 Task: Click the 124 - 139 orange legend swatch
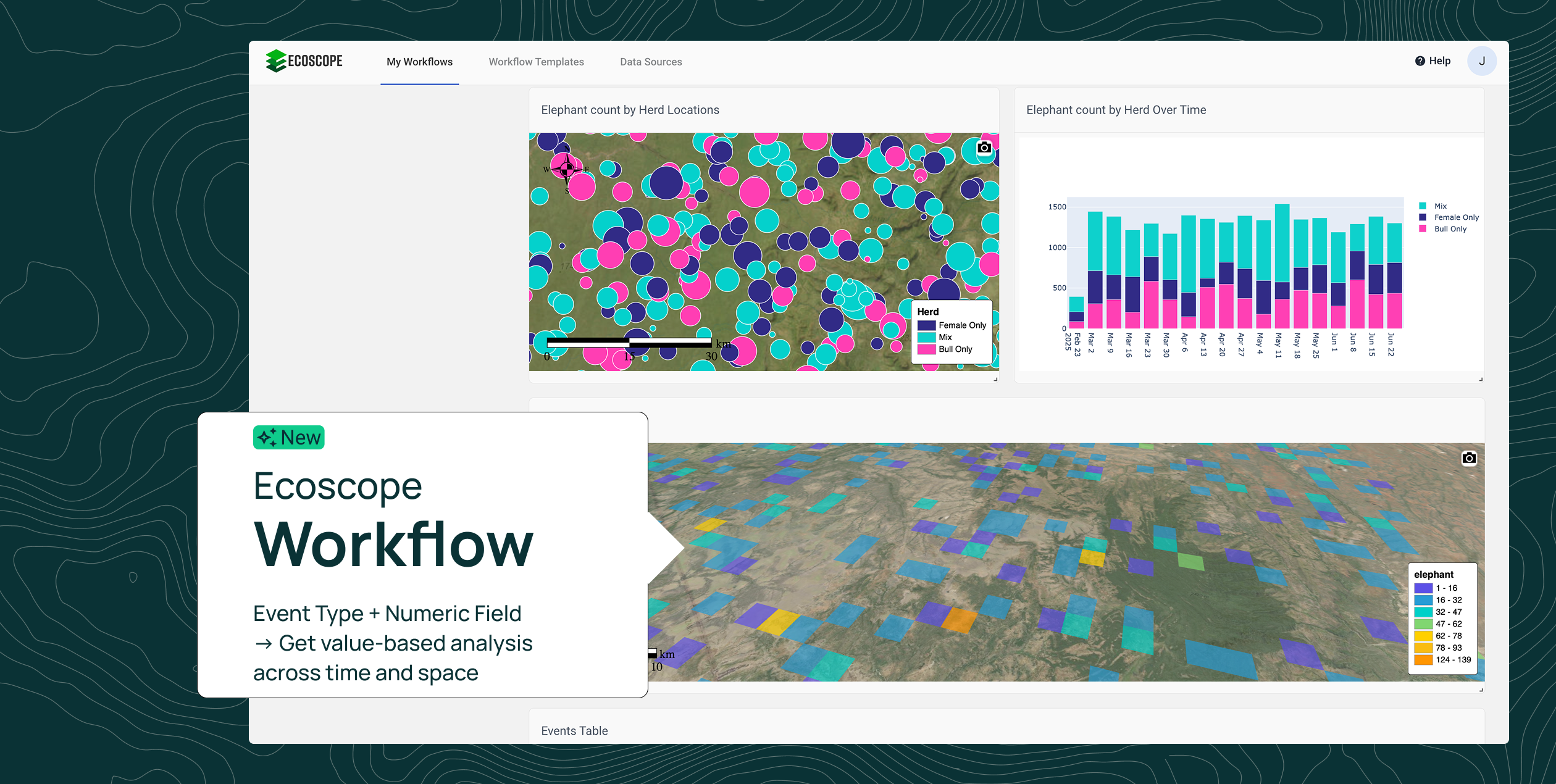click(1423, 660)
